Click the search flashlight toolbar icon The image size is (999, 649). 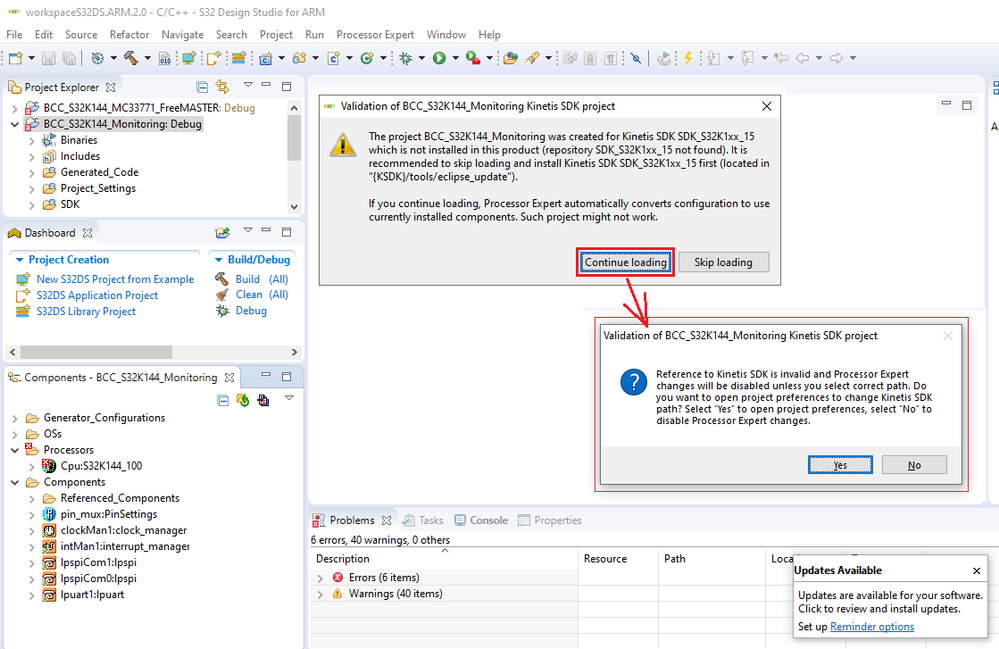click(532, 58)
